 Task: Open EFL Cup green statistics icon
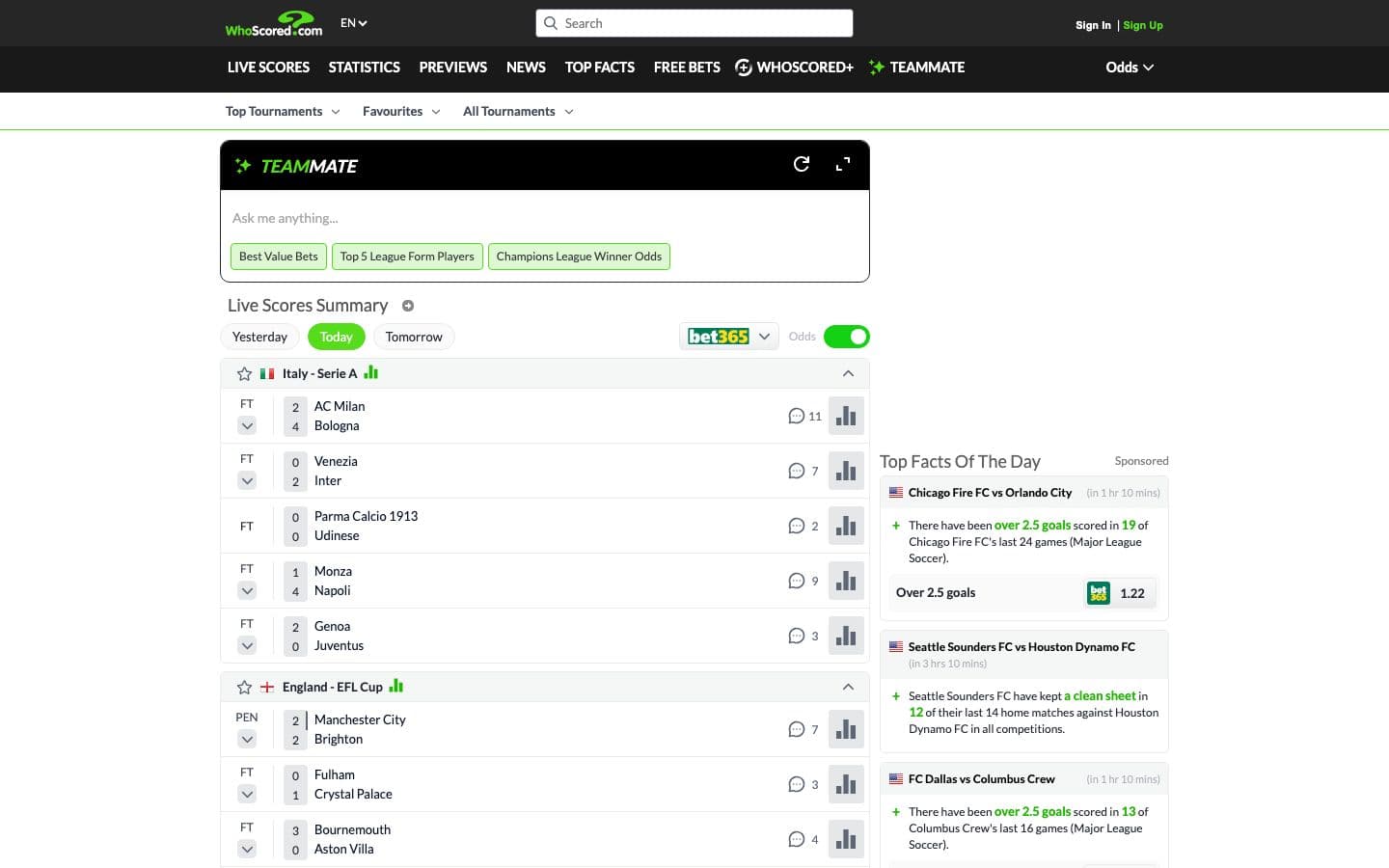tap(396, 686)
